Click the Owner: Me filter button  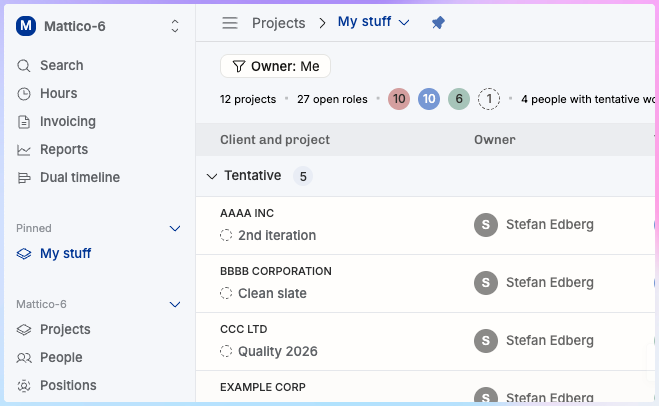275,66
